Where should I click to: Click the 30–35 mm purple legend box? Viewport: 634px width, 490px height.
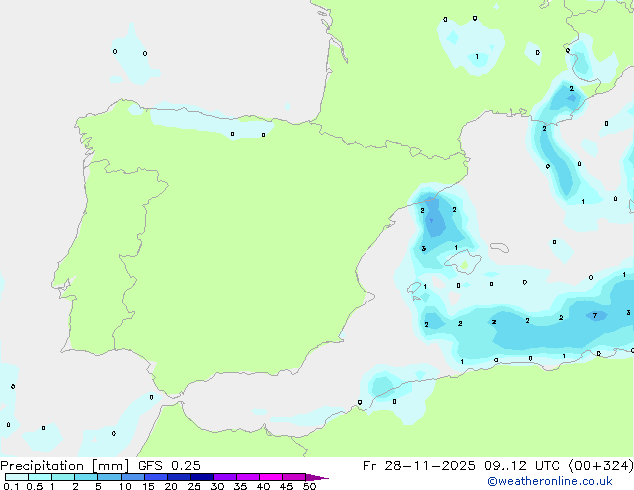pos(224,477)
